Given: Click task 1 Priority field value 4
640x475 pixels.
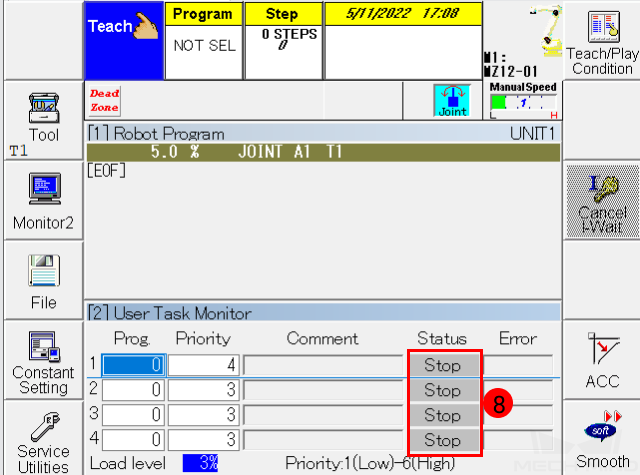Looking at the screenshot, I should (204, 364).
